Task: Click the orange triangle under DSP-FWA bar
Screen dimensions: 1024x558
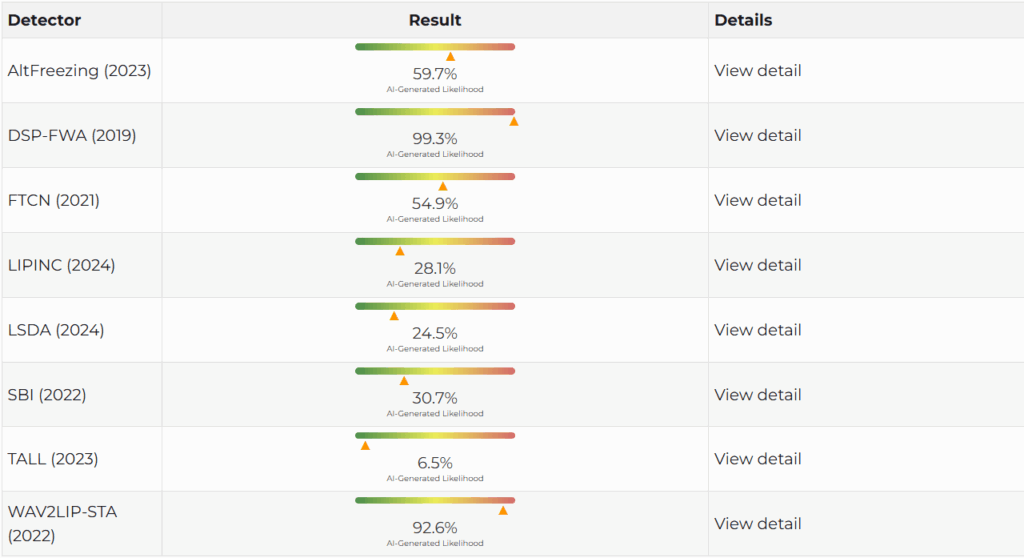Action: tap(514, 122)
